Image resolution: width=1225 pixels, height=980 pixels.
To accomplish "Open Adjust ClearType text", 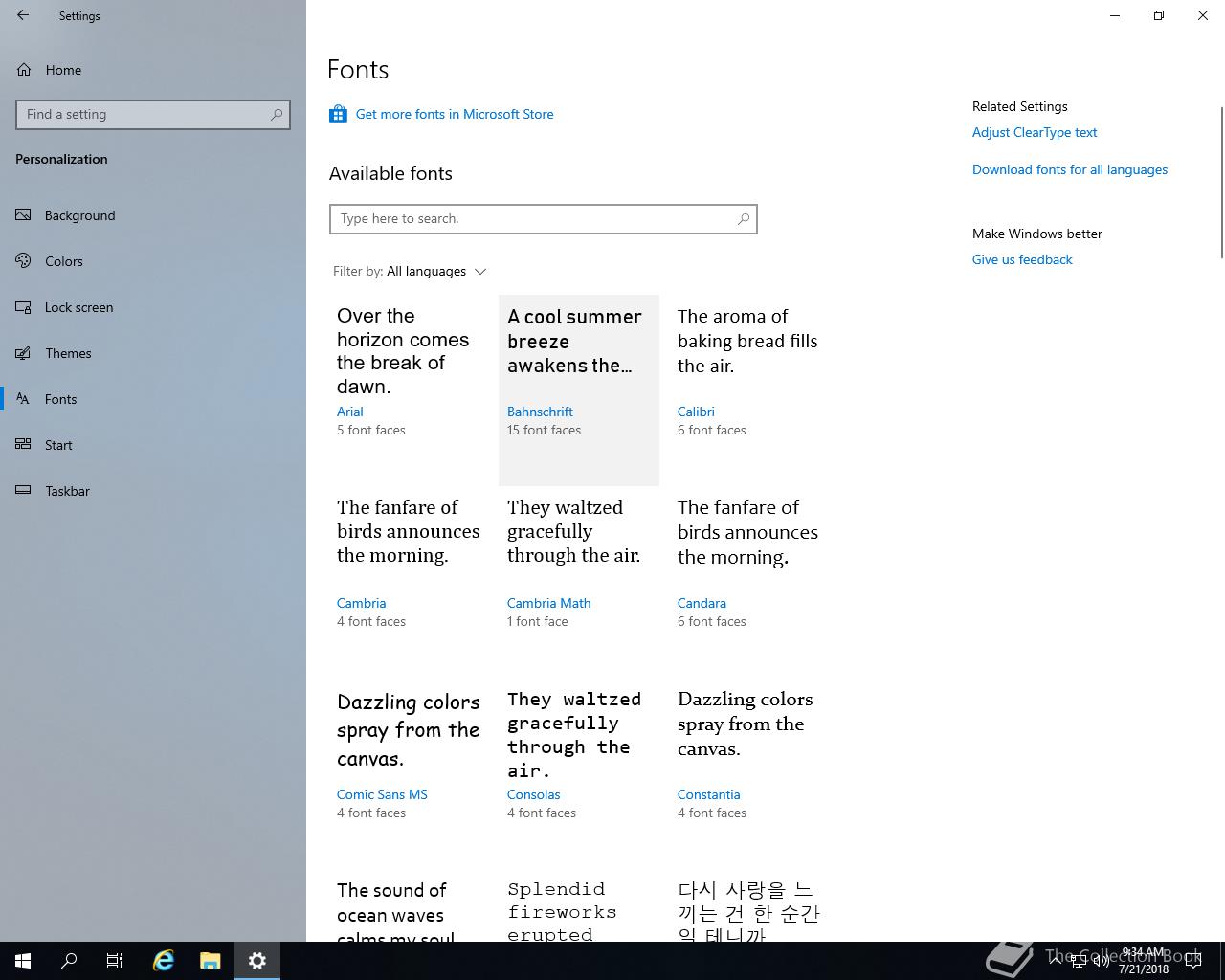I will 1035,132.
